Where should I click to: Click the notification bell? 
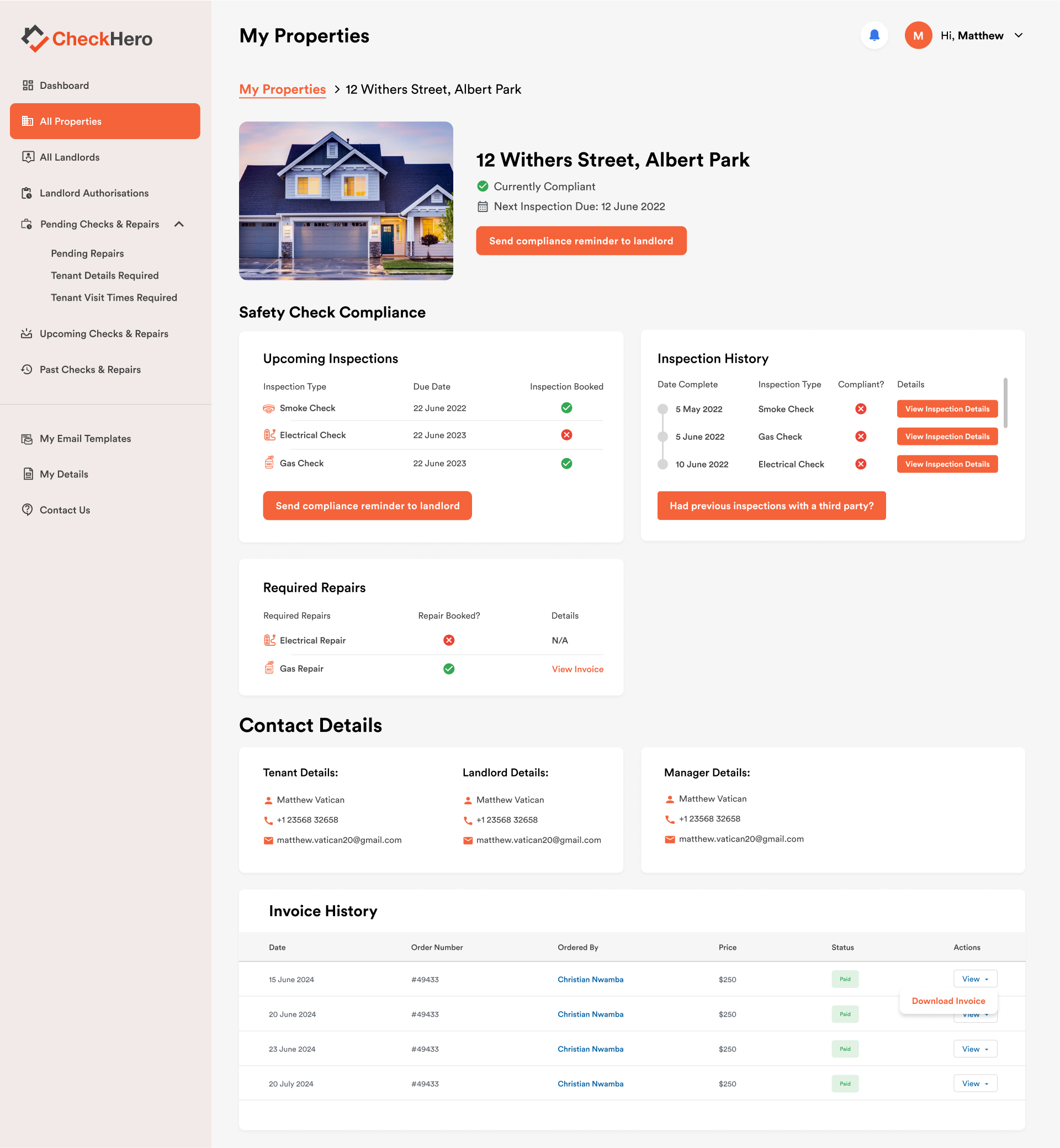874,35
